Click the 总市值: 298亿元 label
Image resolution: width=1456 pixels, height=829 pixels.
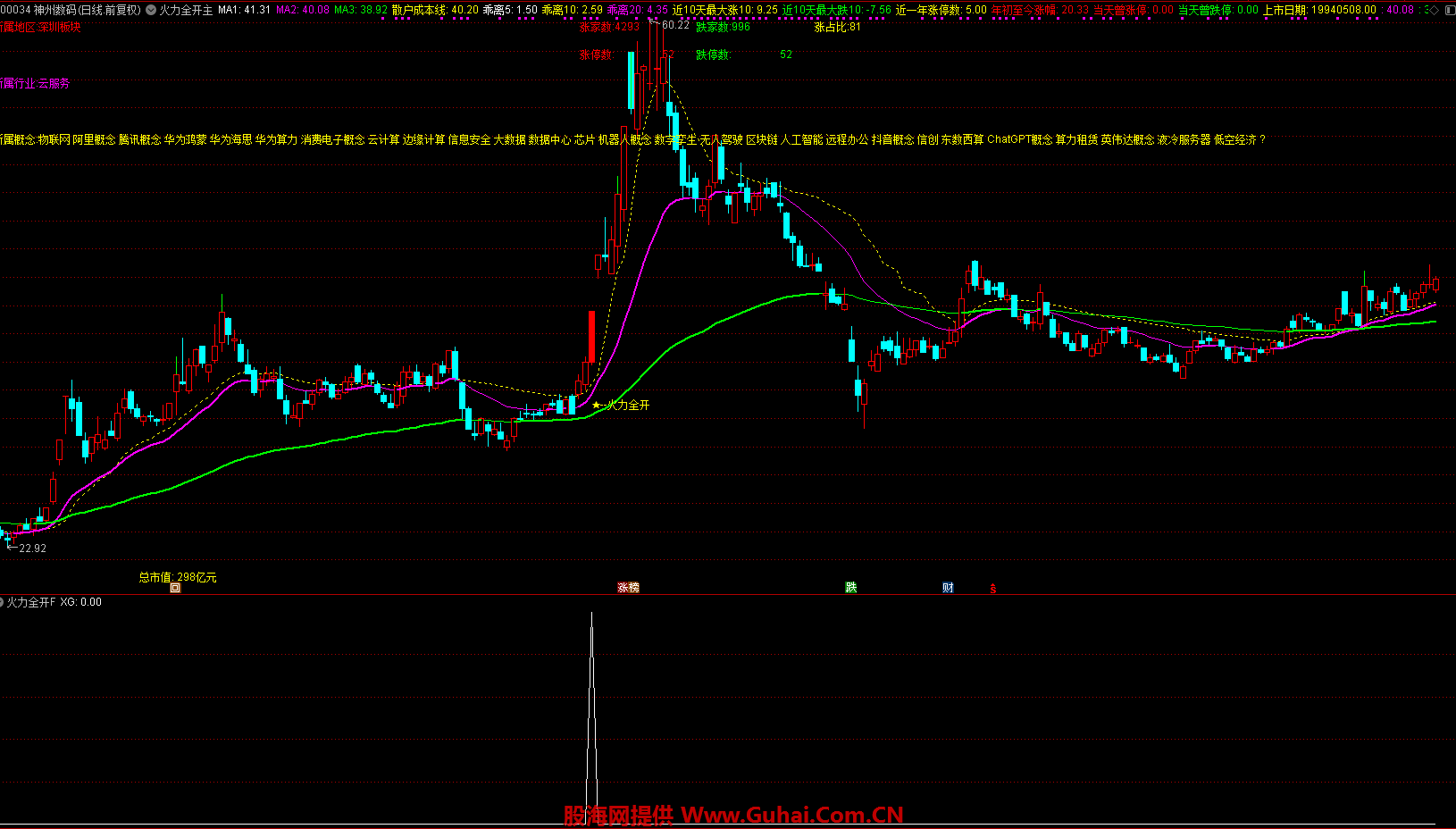[178, 577]
